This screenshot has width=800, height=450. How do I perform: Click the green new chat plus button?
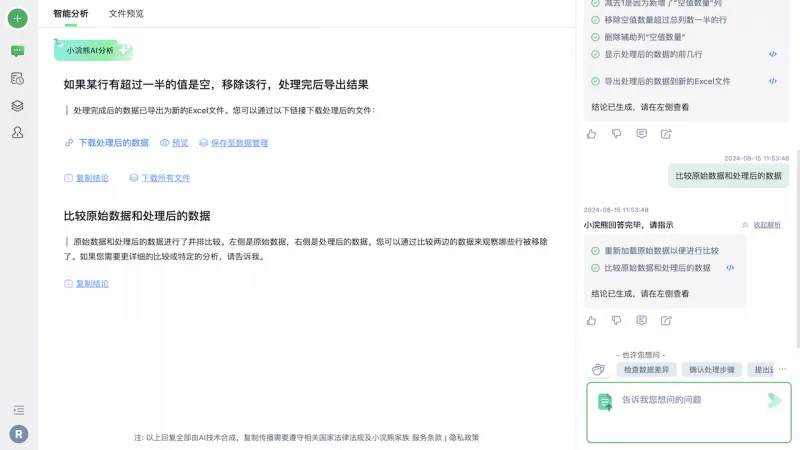[x=17, y=18]
